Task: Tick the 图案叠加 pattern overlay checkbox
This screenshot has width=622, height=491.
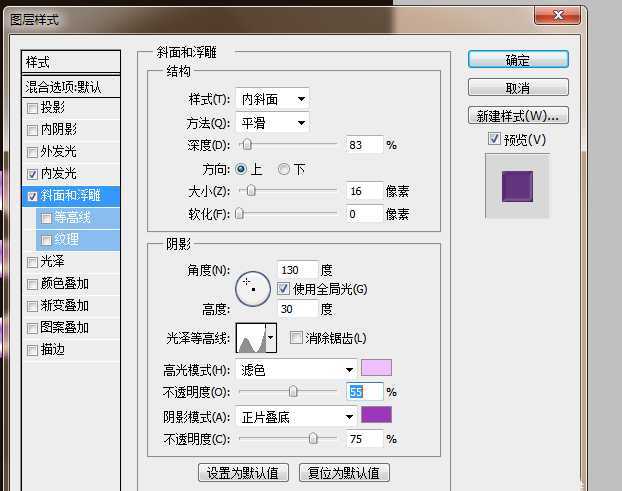Action: point(32,328)
